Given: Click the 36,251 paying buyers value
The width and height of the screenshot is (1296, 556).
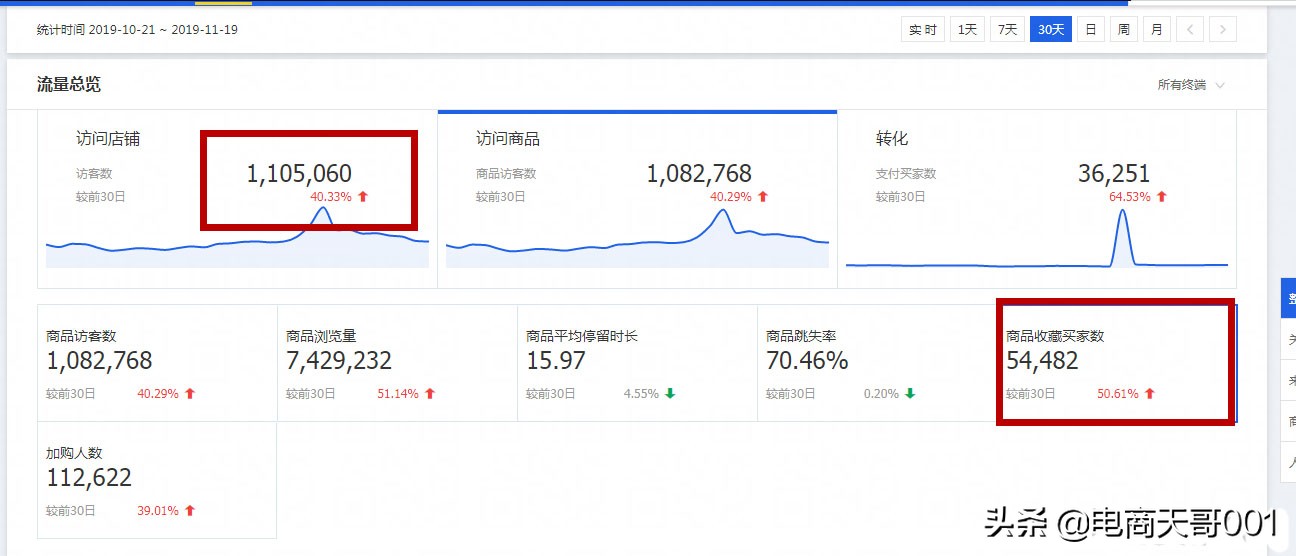Looking at the screenshot, I should pos(1114,174).
